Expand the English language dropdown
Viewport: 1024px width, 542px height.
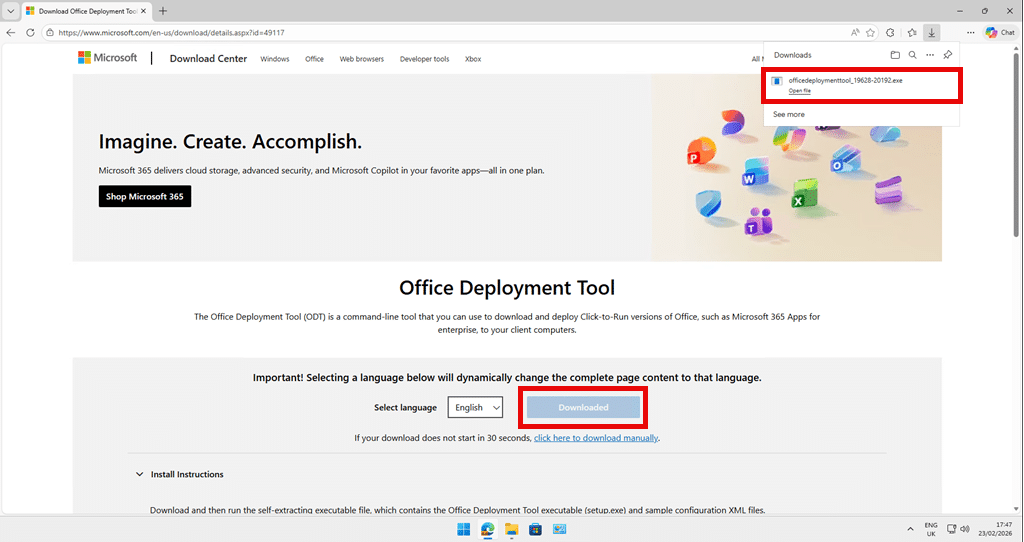[475, 407]
